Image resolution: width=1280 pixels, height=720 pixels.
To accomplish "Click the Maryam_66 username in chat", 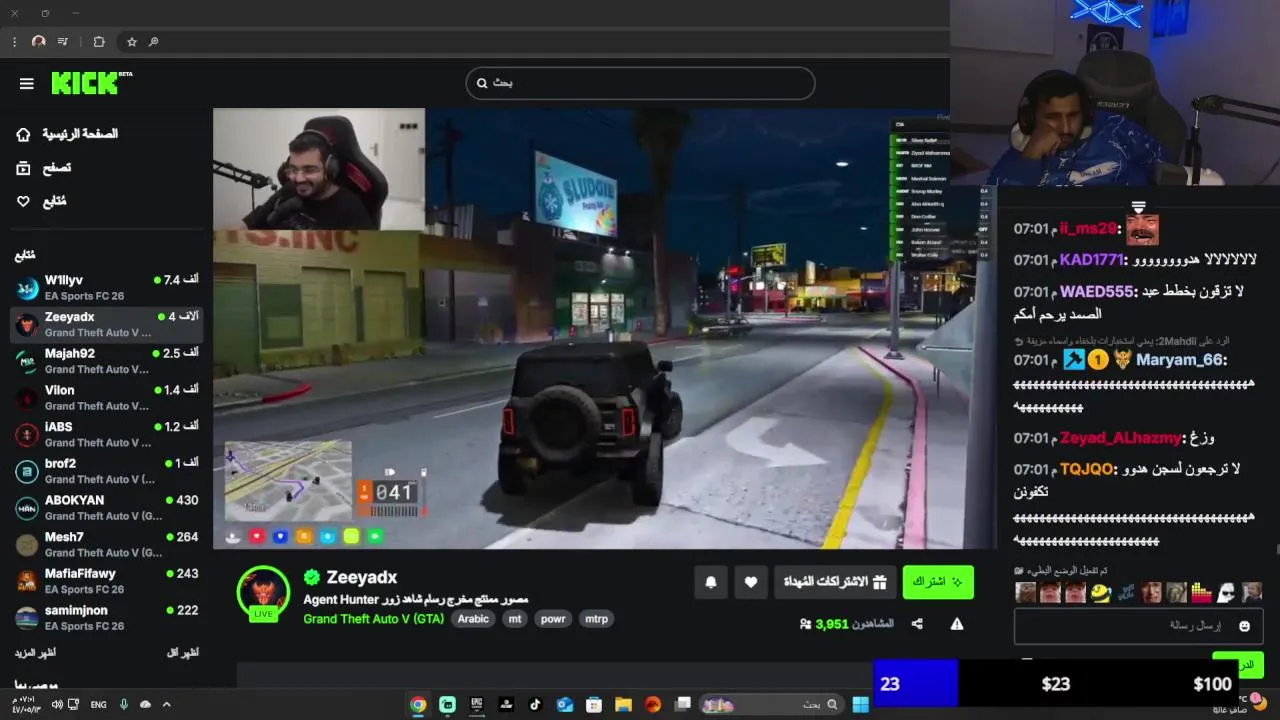I will point(1181,360).
